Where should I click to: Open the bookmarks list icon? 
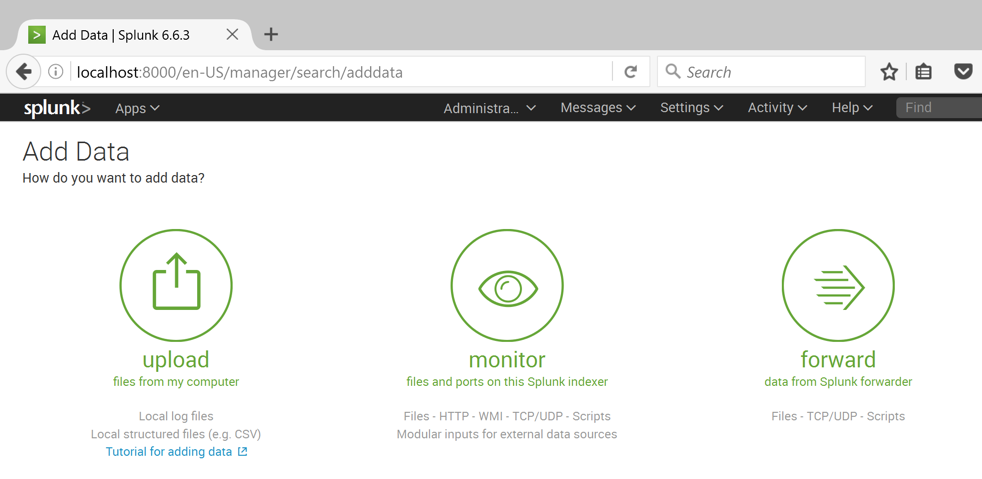(923, 72)
